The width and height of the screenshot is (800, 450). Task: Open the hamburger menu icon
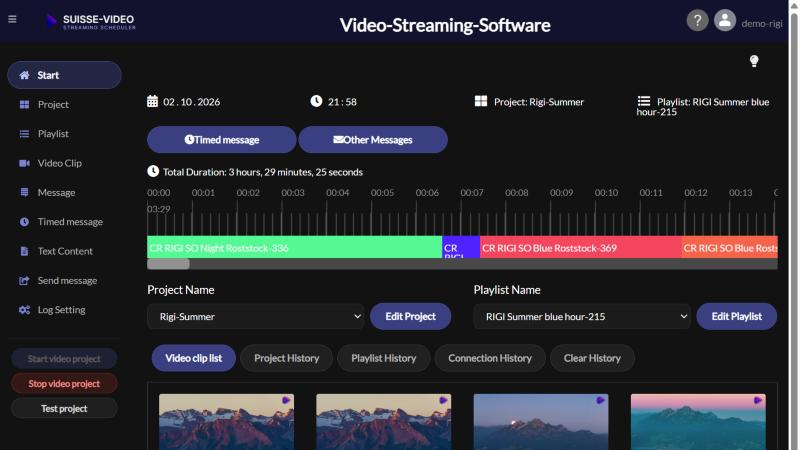(x=12, y=19)
